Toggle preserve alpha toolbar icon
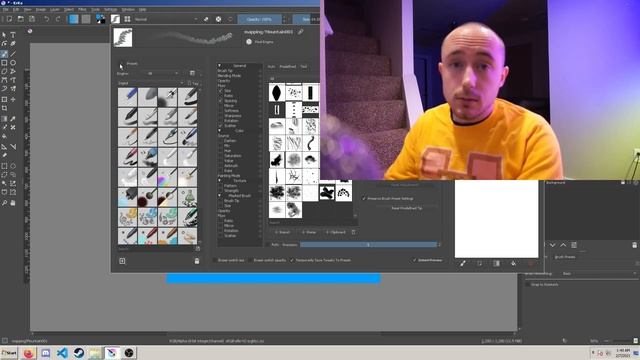The image size is (640, 360). tap(218, 19)
